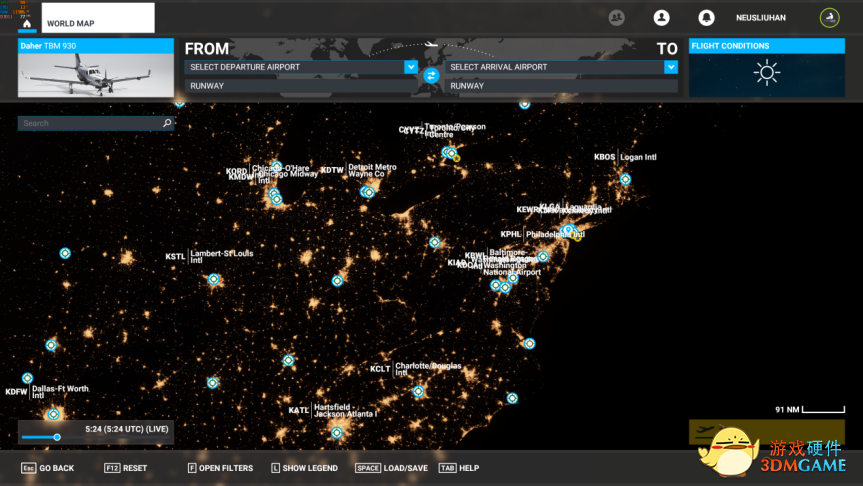863x486 pixels.
Task: Open the departure RUNWAY field
Action: 301,86
